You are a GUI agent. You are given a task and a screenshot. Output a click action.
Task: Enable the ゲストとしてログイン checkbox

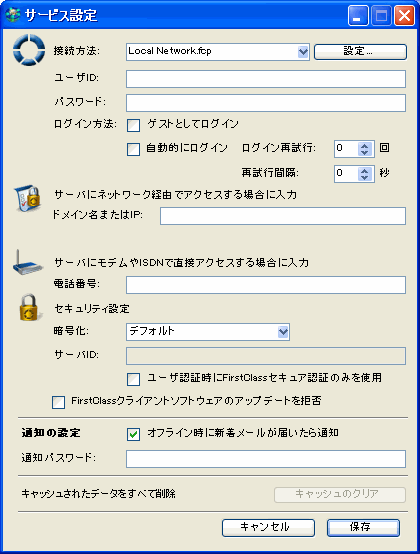pyautogui.click(x=134, y=125)
